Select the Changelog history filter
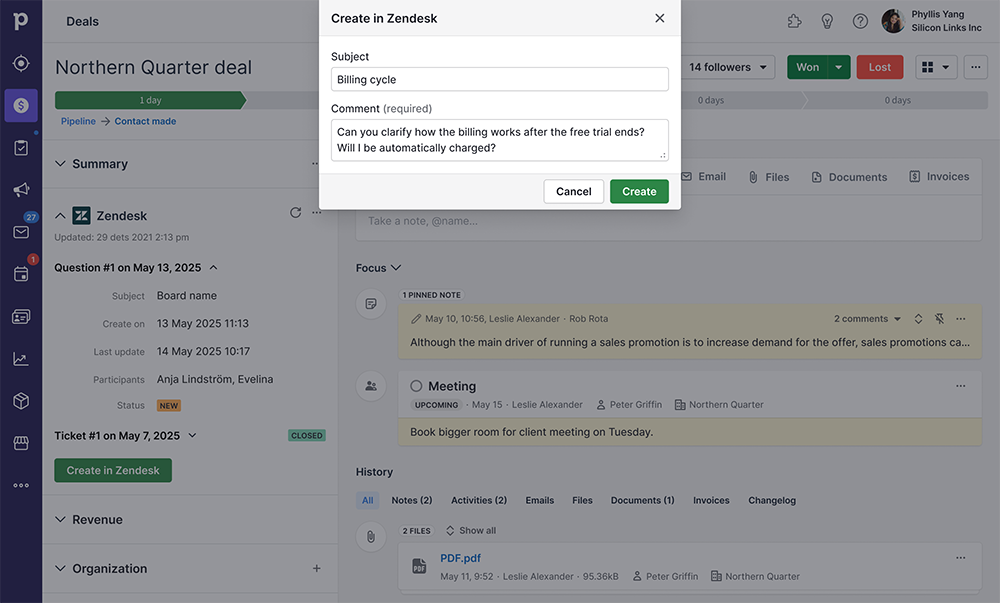The height and width of the screenshot is (603, 1000). (x=772, y=500)
